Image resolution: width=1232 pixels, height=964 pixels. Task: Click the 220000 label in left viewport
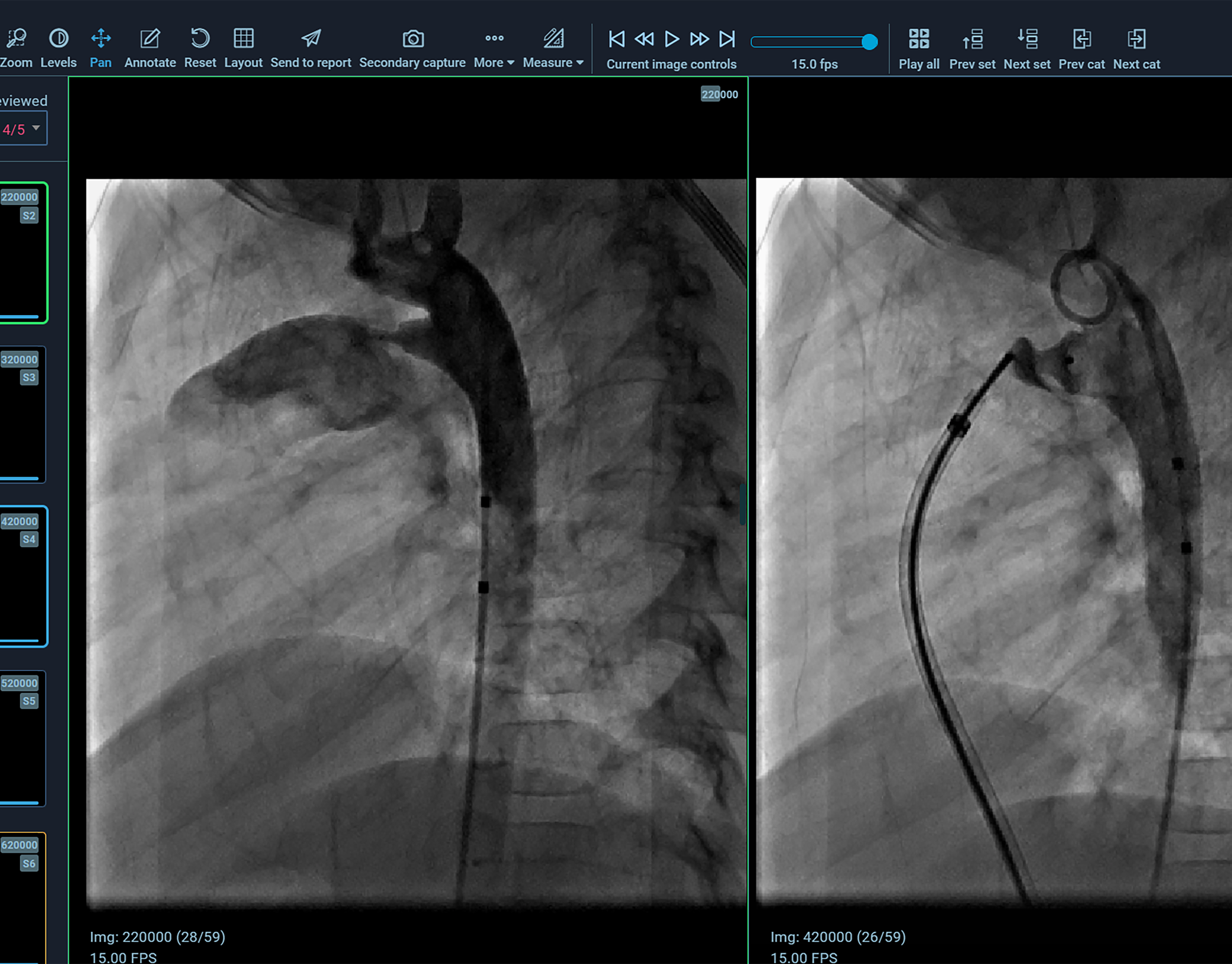click(x=719, y=94)
